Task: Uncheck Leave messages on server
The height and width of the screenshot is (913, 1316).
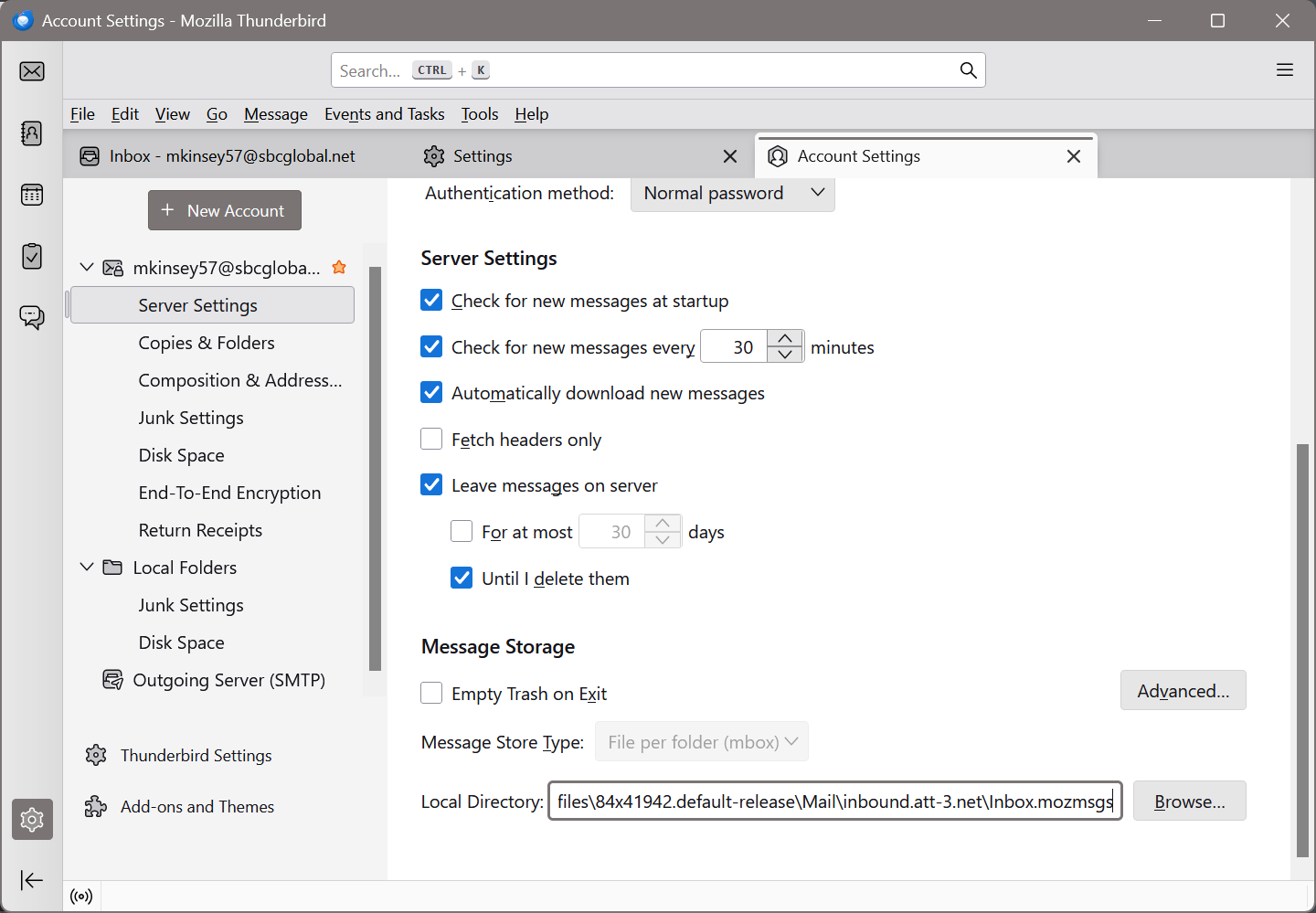Action: tap(431, 485)
